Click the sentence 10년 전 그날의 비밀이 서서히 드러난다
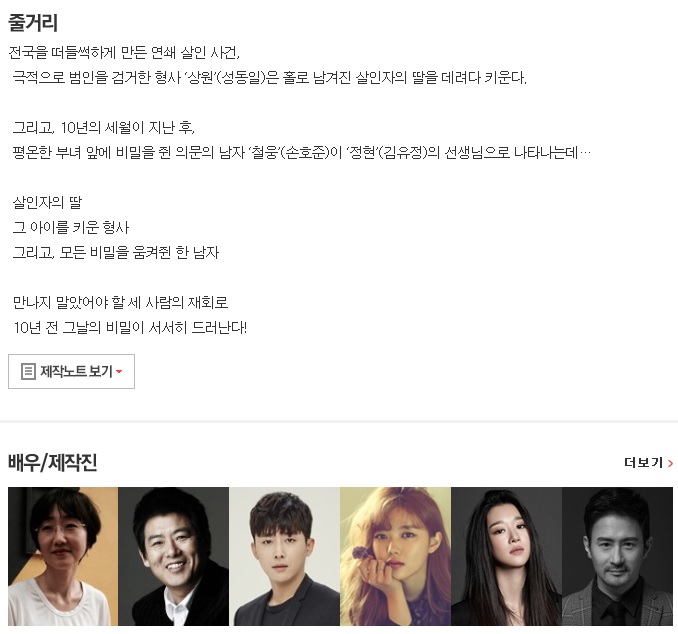The width and height of the screenshot is (678, 634). [130, 327]
